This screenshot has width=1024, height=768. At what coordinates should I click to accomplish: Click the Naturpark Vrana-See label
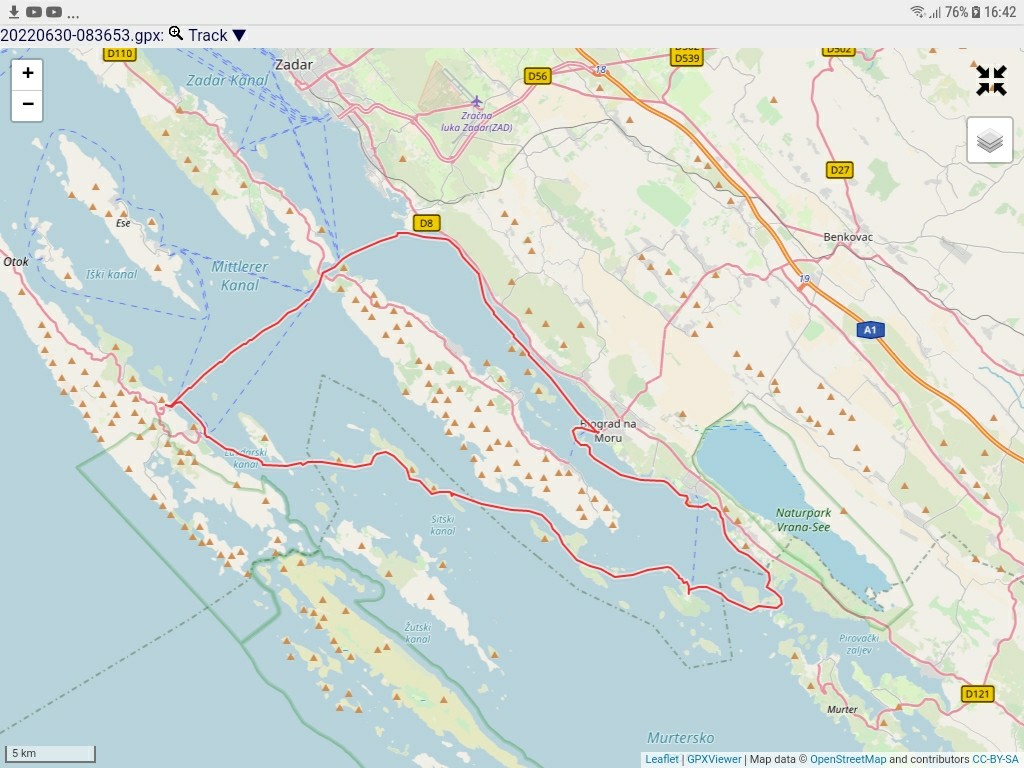click(x=803, y=519)
